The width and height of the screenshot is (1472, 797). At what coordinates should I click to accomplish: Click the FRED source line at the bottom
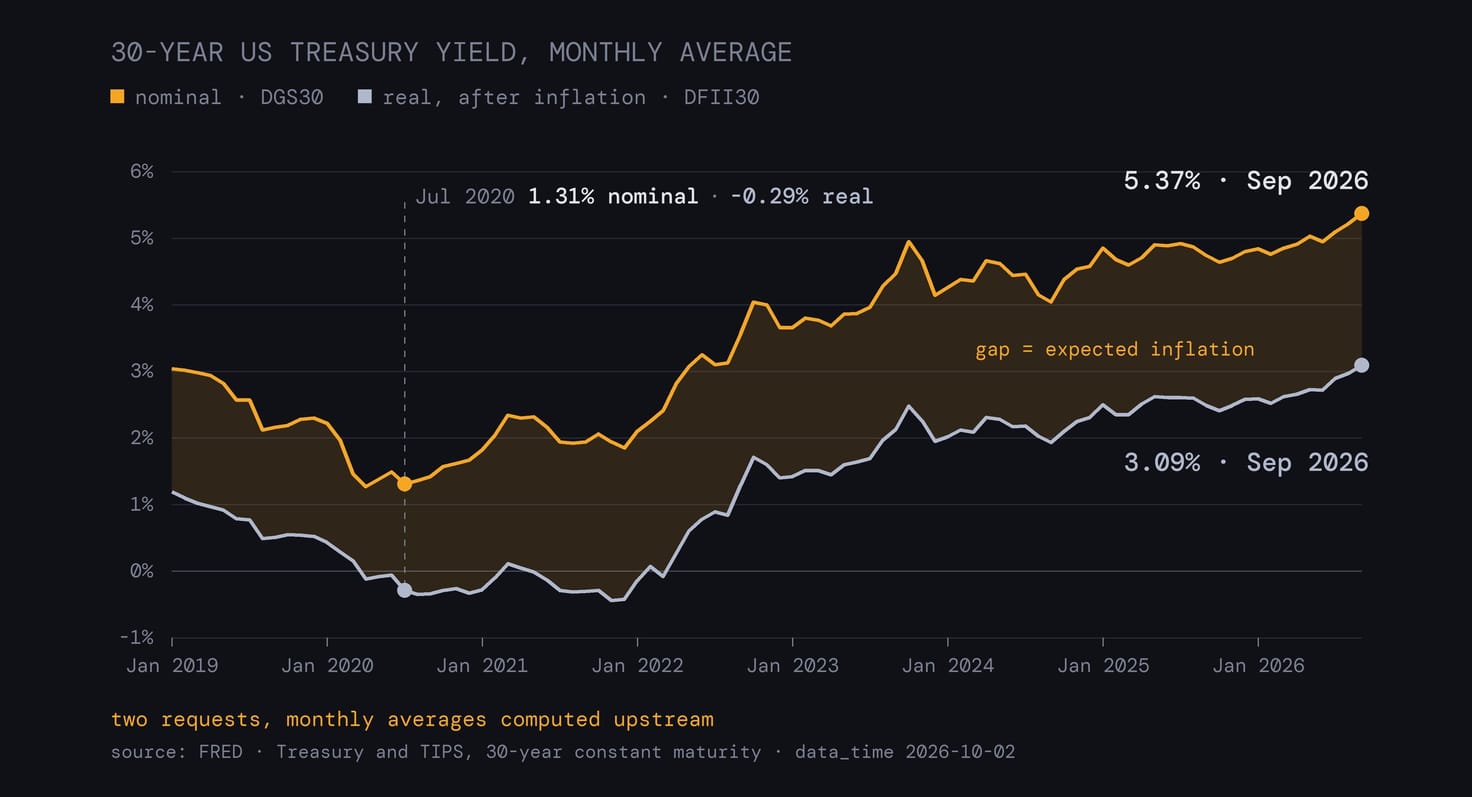563,751
